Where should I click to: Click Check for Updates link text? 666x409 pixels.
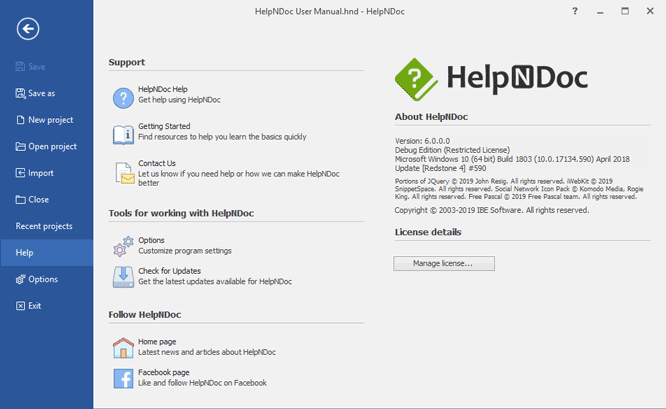coord(169,271)
